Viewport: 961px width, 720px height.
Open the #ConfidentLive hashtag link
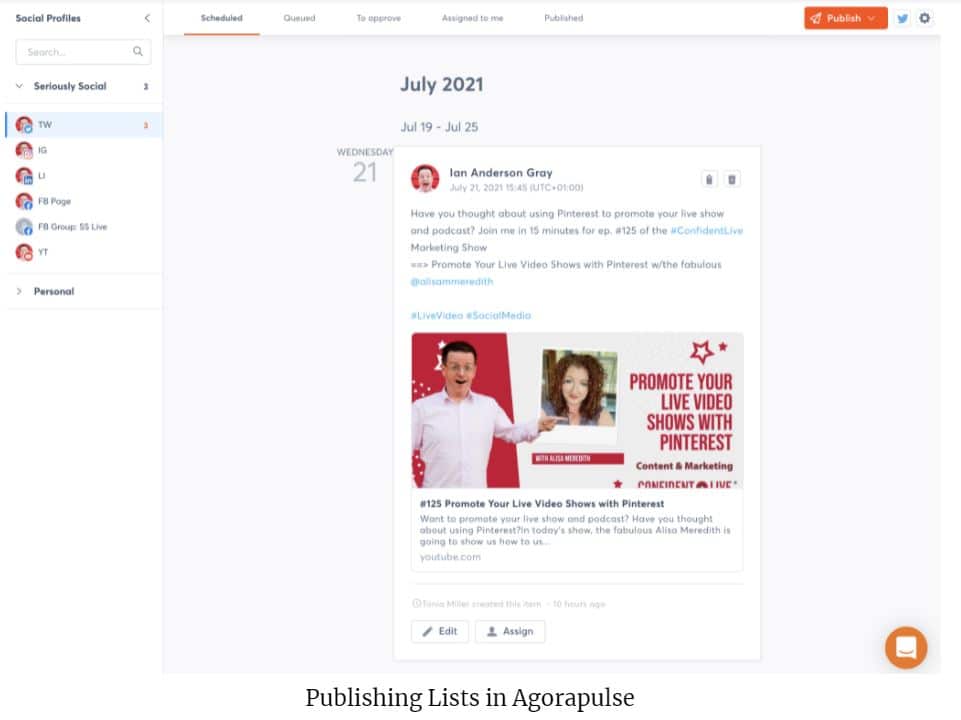[706, 230]
